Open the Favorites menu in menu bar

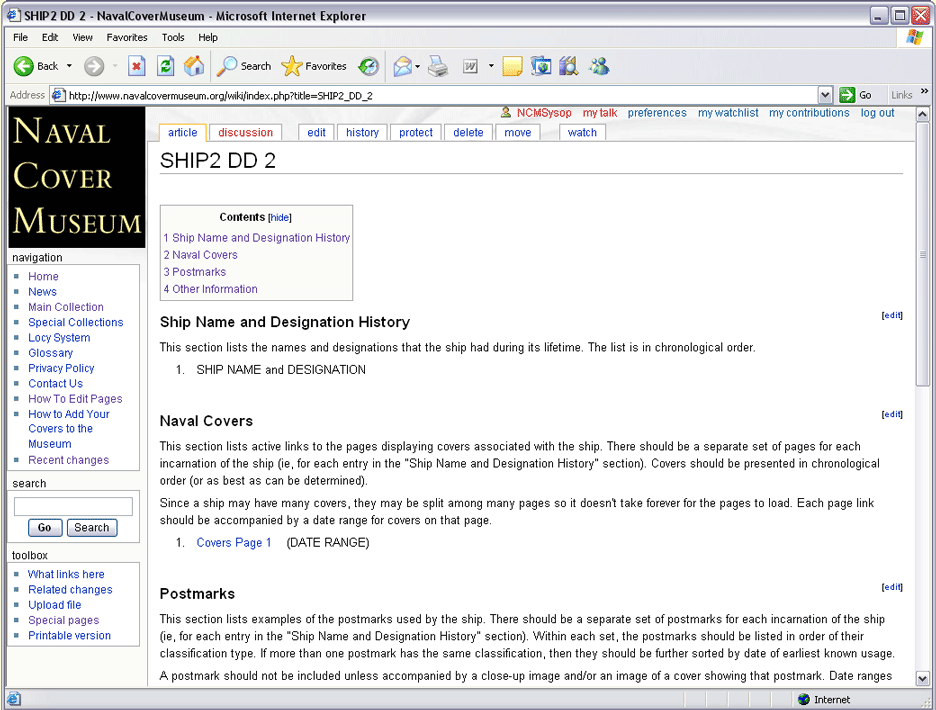127,37
